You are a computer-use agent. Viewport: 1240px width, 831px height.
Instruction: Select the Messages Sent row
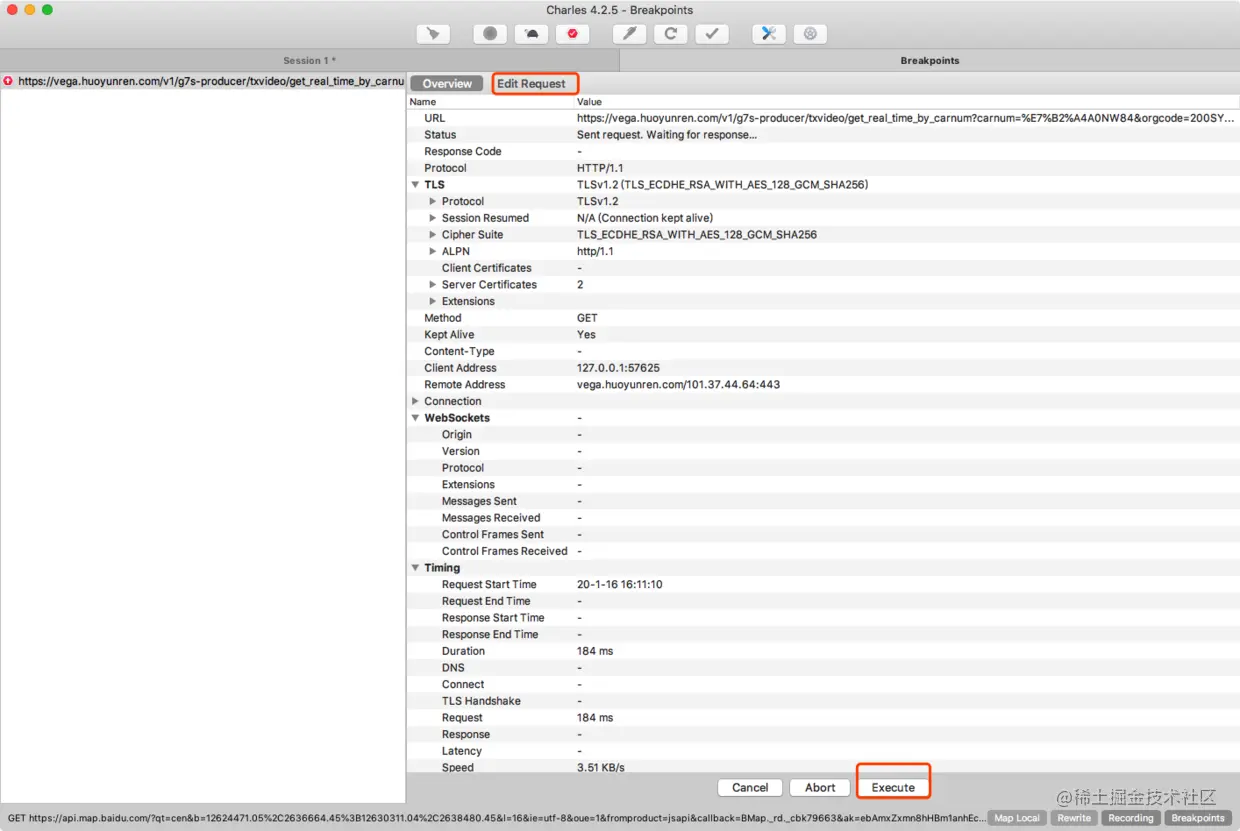coord(823,501)
